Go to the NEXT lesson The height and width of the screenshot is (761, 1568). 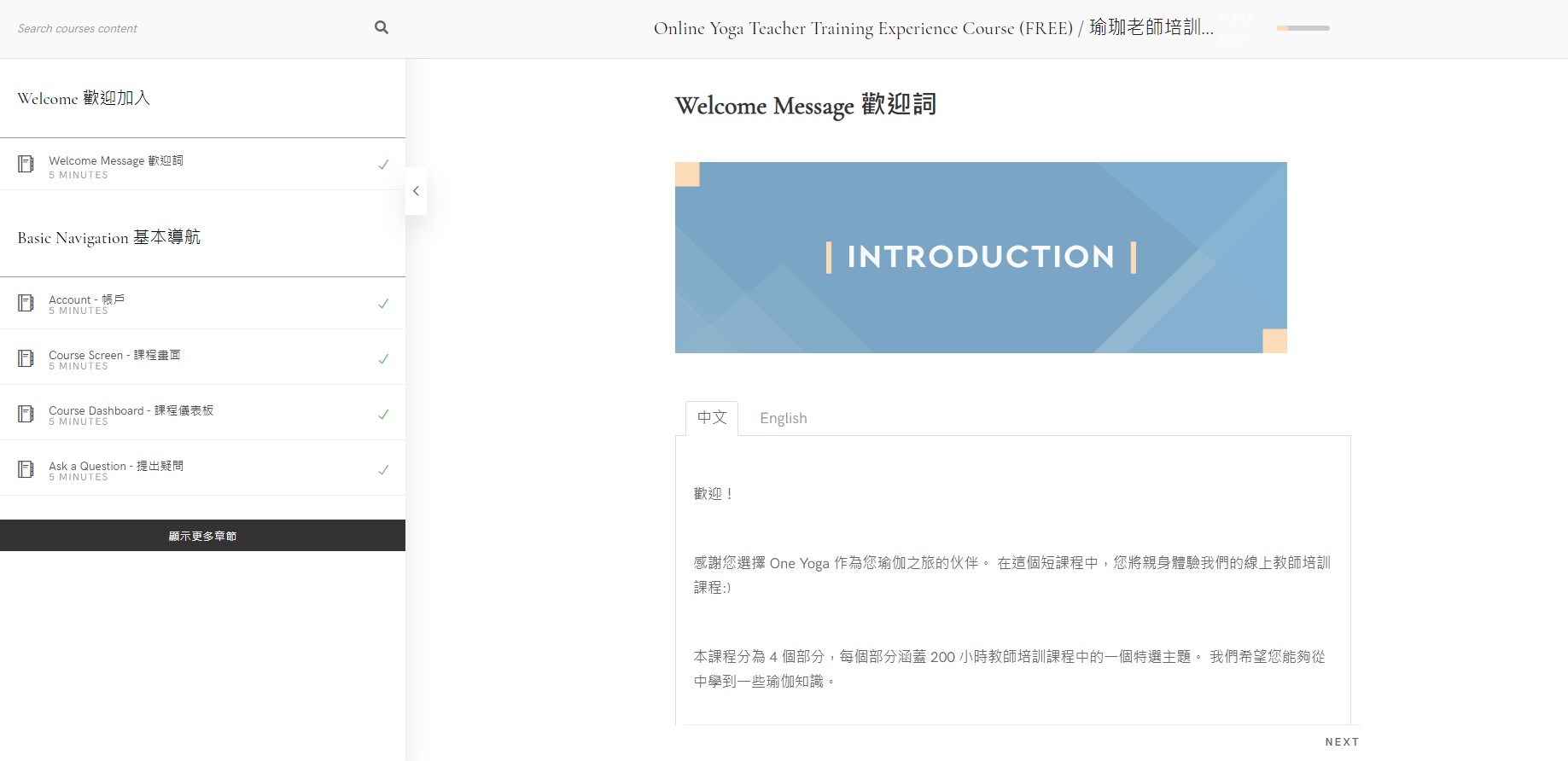[1342, 742]
